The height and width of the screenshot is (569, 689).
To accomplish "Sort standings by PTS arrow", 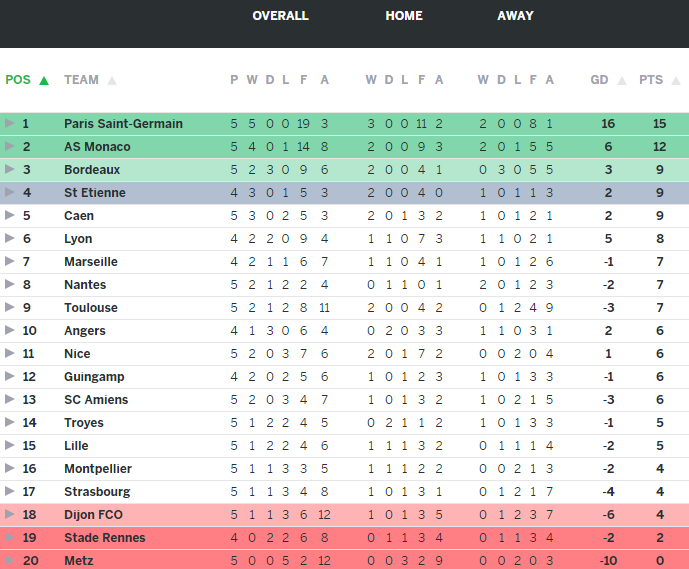I will tap(674, 81).
